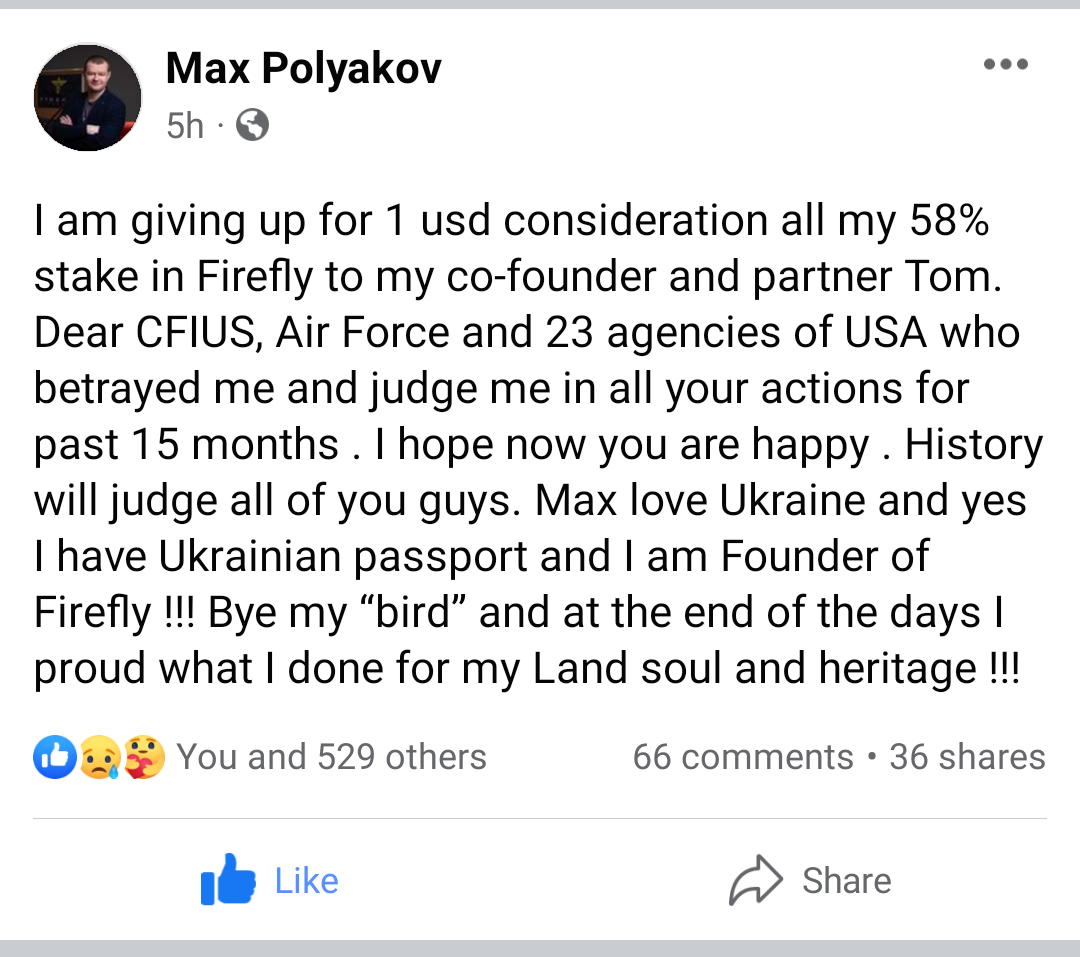The image size is (1080, 957).
Task: Click the 5h post timestamp
Action: tap(185, 126)
